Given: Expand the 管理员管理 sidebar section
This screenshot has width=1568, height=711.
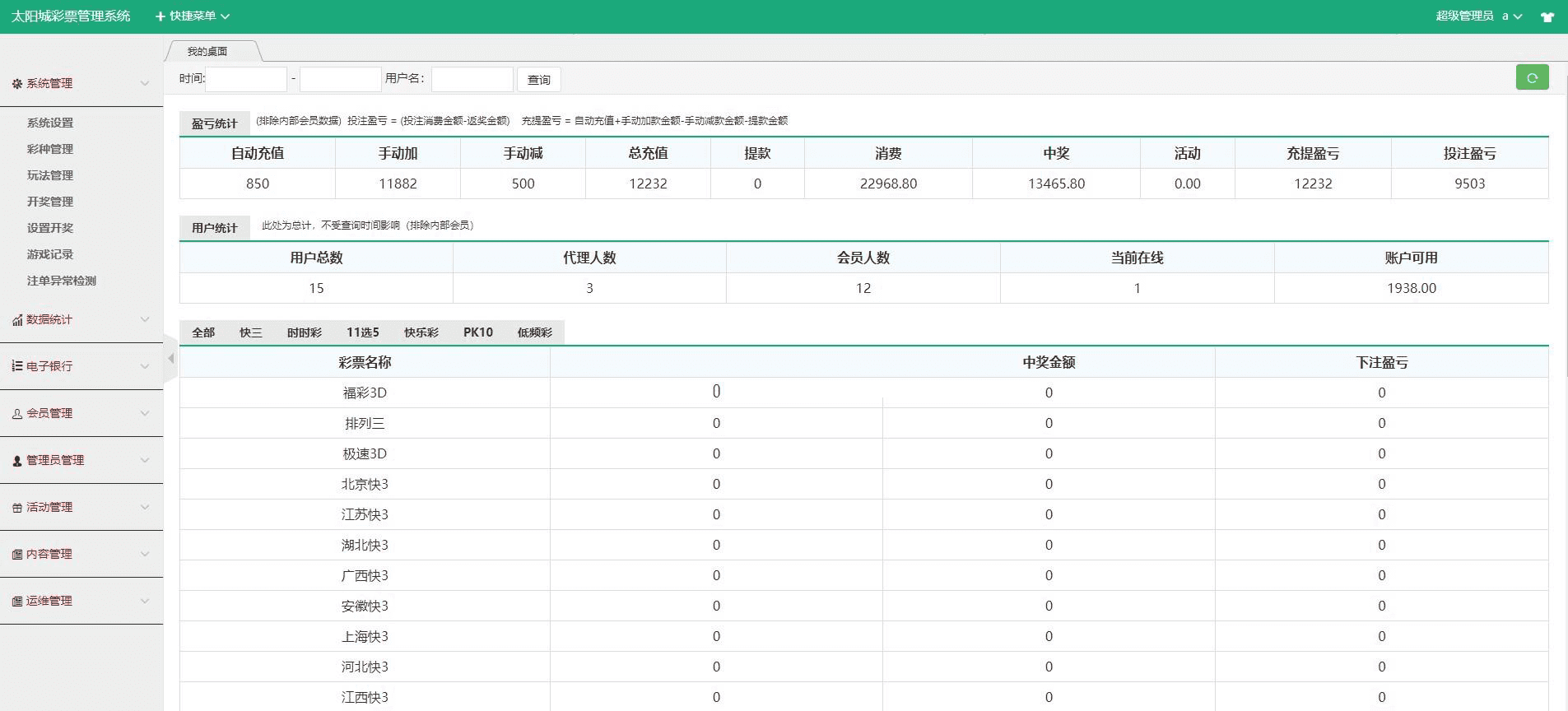Looking at the screenshot, I should click(81, 461).
